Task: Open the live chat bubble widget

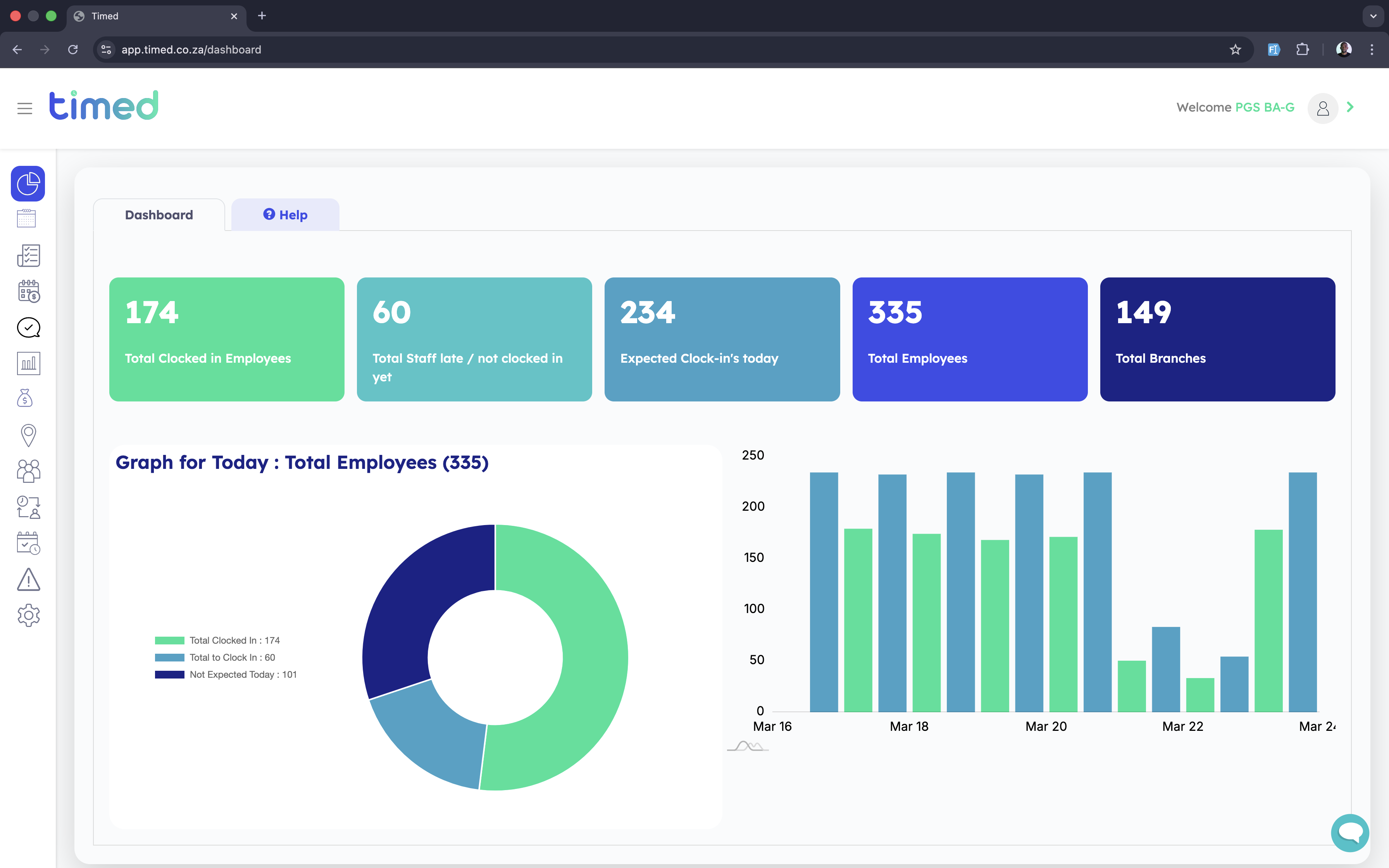Action: tap(1350, 832)
